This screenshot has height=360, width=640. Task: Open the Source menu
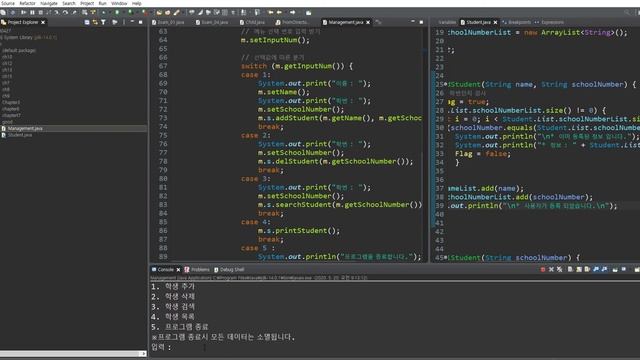click(x=7, y=3)
